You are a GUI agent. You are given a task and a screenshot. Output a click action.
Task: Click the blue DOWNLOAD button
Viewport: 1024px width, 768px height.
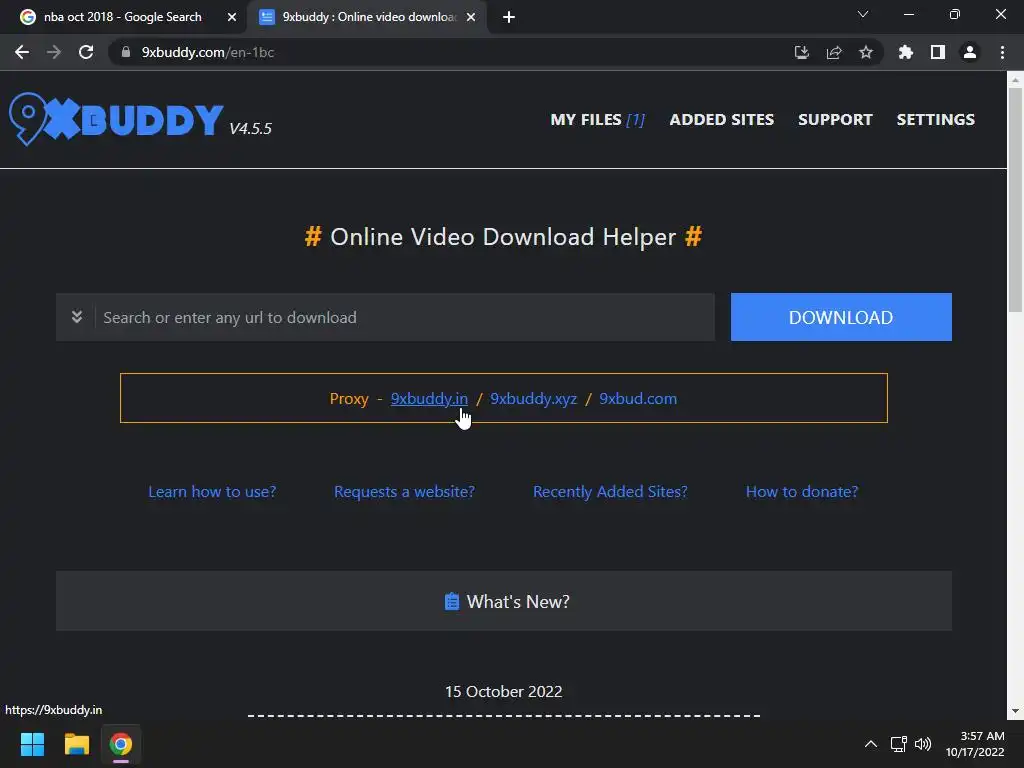pos(840,317)
